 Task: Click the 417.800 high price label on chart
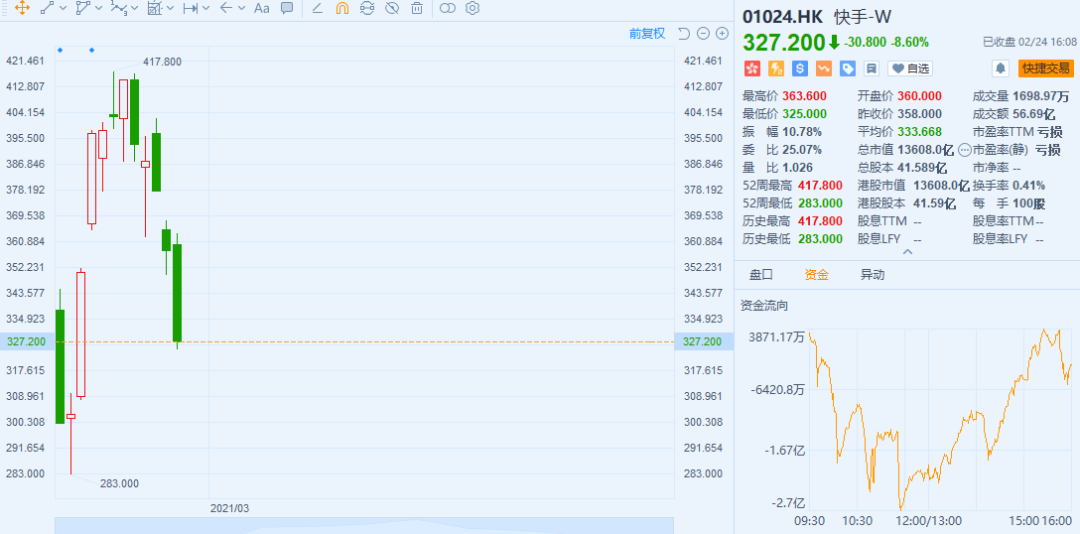coord(163,62)
